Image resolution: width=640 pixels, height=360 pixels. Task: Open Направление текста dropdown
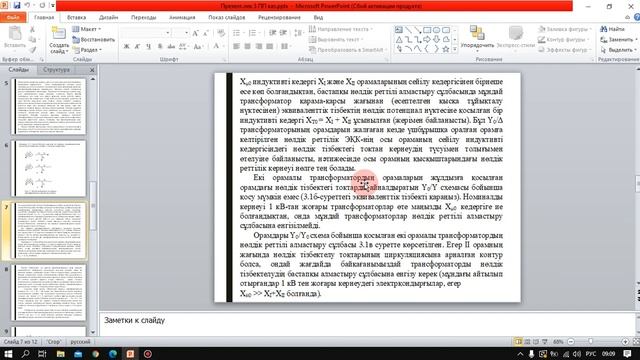point(340,29)
